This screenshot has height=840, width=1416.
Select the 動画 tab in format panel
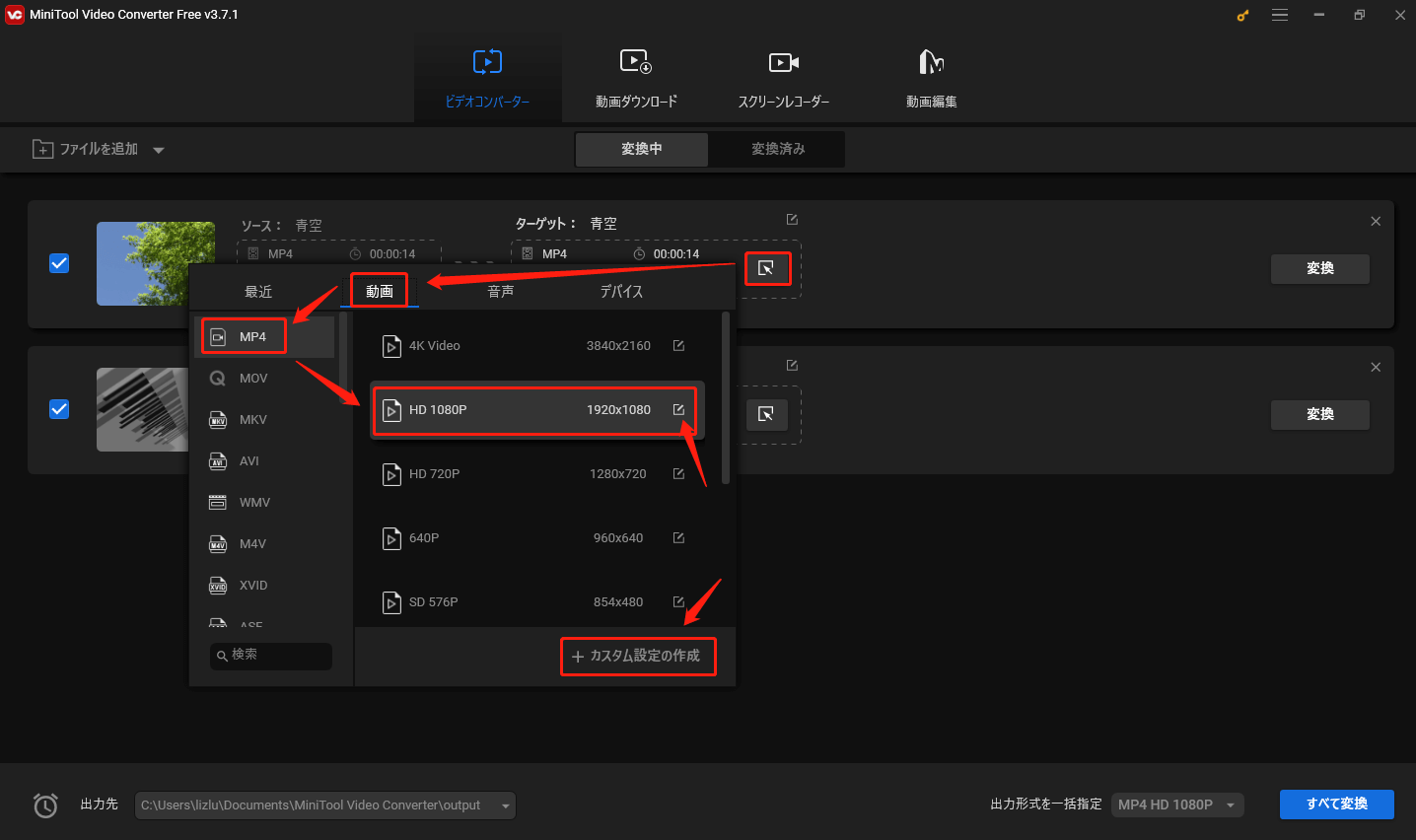(380, 291)
